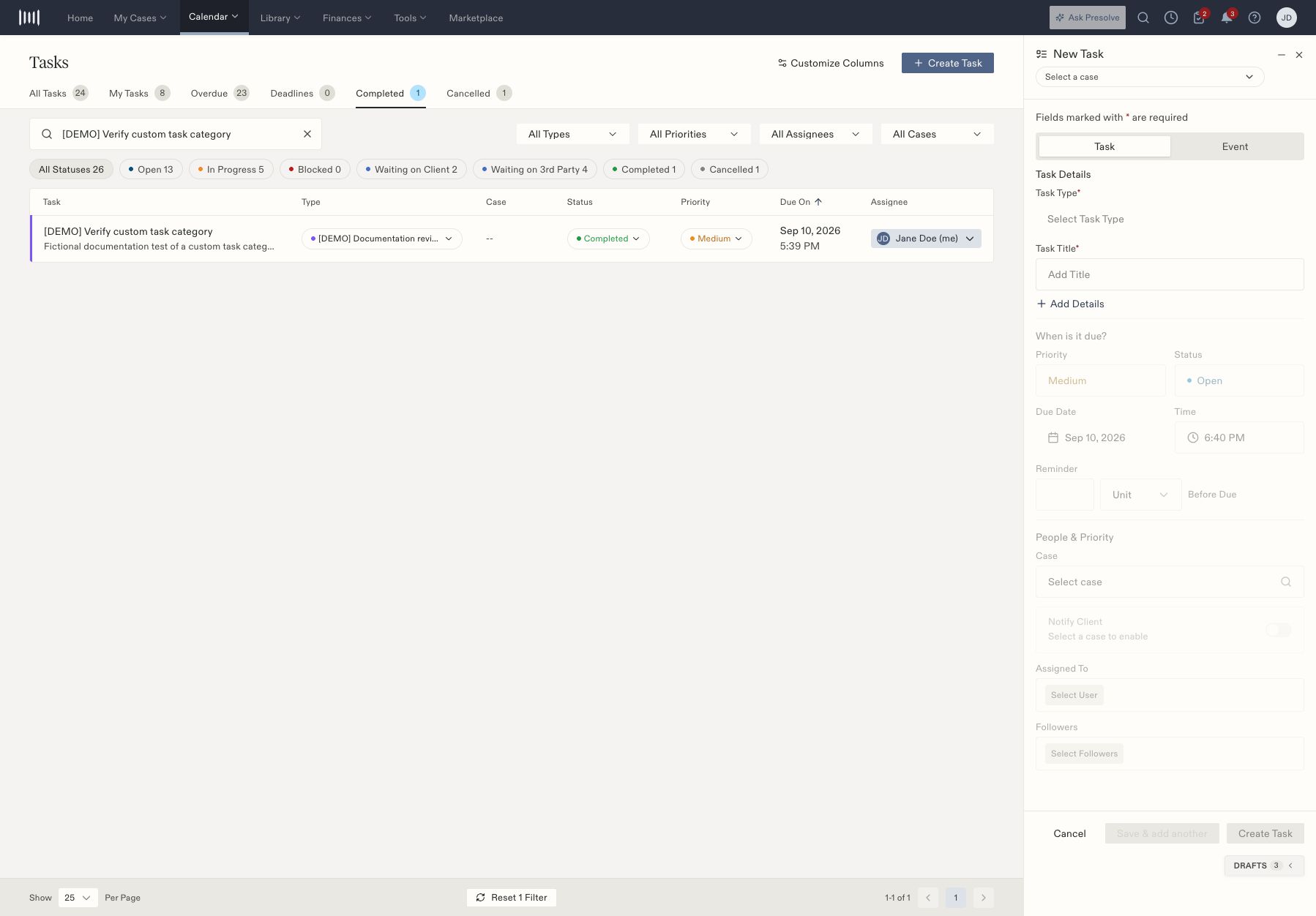Open All Cases filter dropdown
This screenshot has width=1316, height=916.
938,134
